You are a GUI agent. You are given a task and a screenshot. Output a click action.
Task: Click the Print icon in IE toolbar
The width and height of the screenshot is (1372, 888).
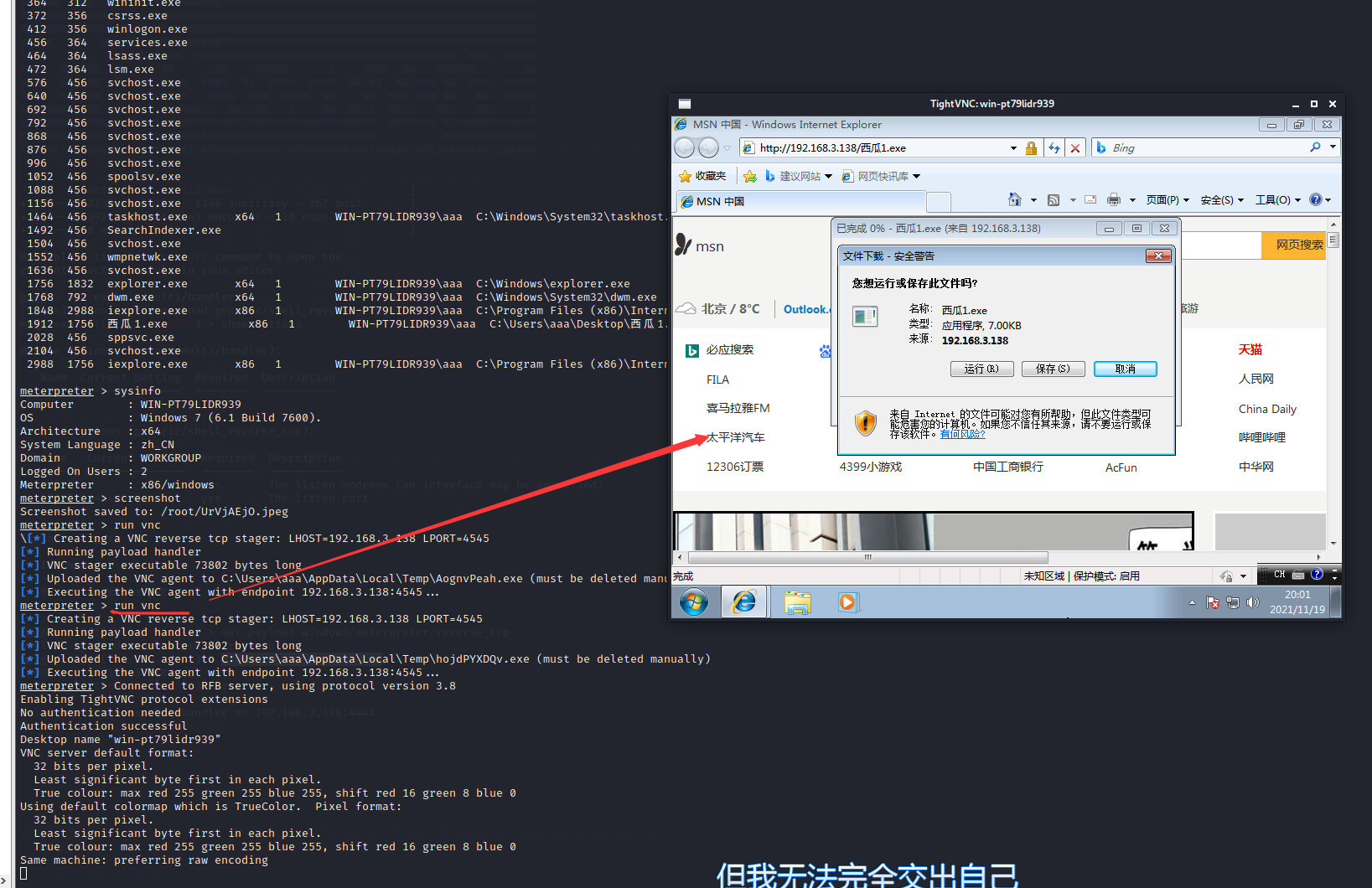[1112, 199]
